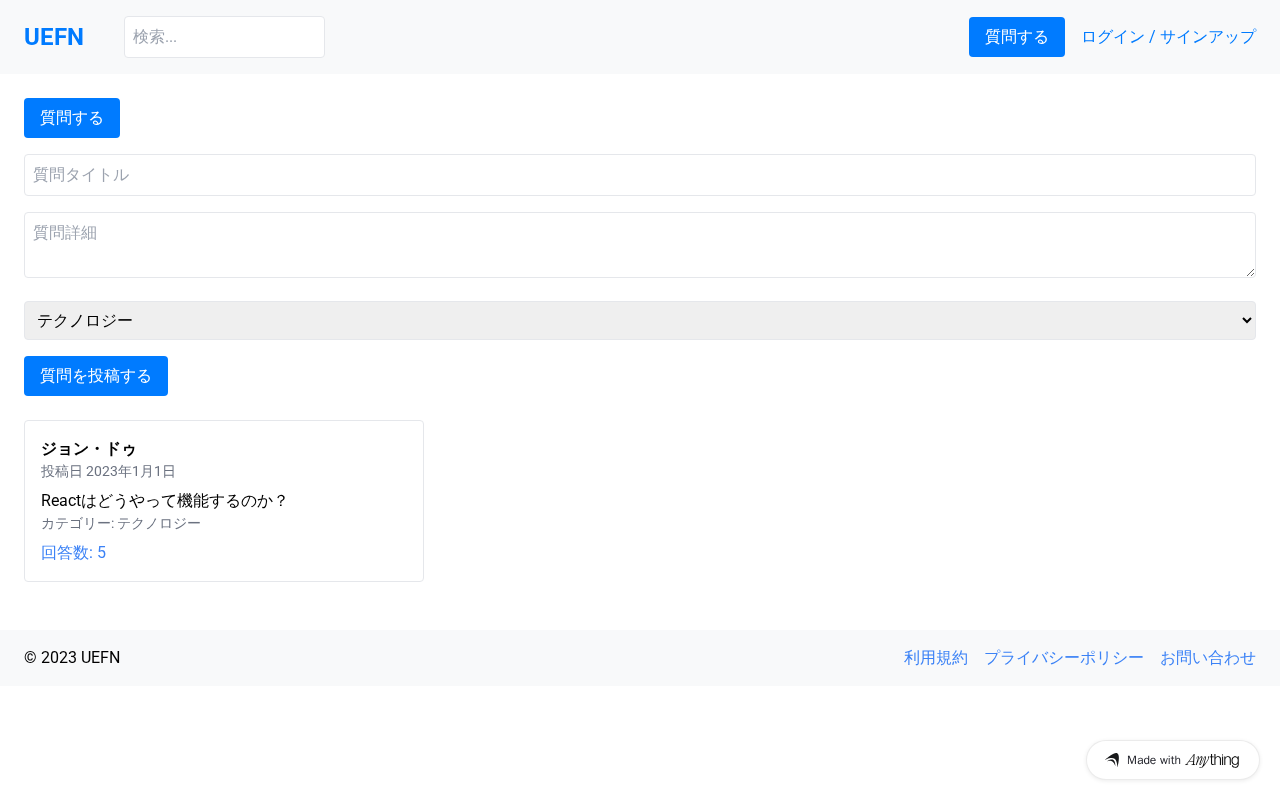Click the 質問する button above the form

tap(72, 118)
